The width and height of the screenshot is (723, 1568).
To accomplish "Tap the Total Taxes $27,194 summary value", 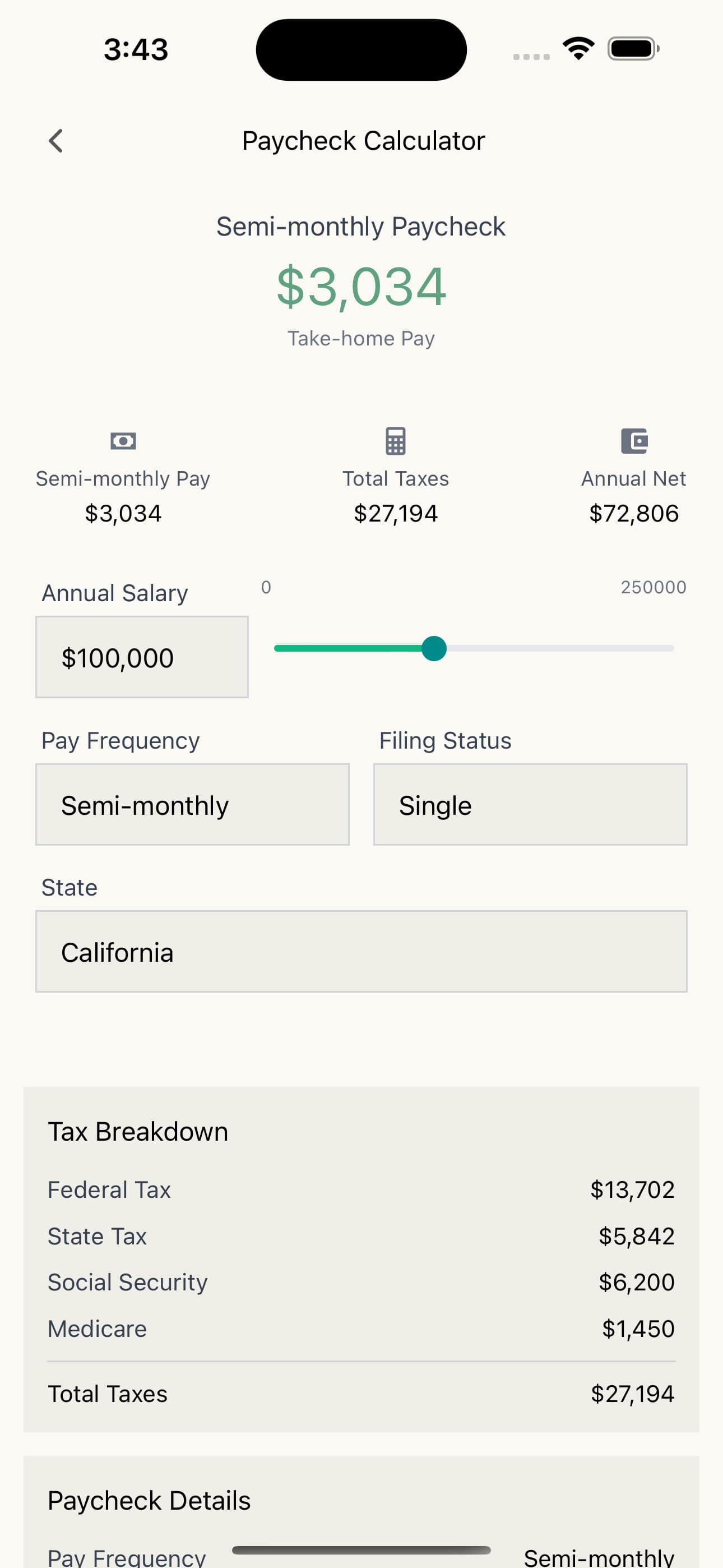I will 396,513.
